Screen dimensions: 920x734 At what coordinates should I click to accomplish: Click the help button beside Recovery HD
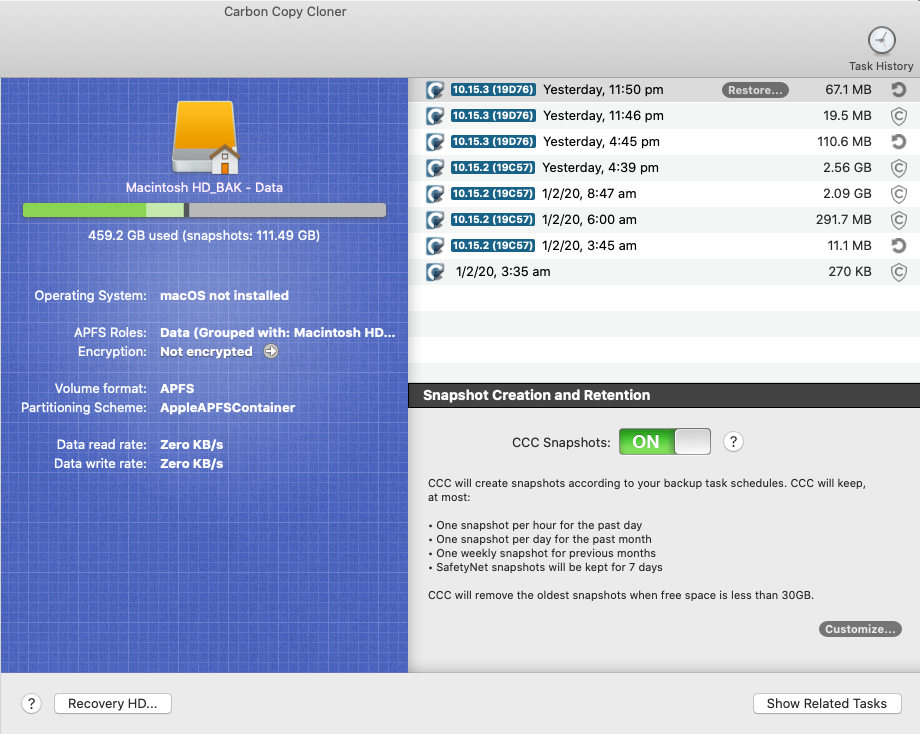click(32, 703)
